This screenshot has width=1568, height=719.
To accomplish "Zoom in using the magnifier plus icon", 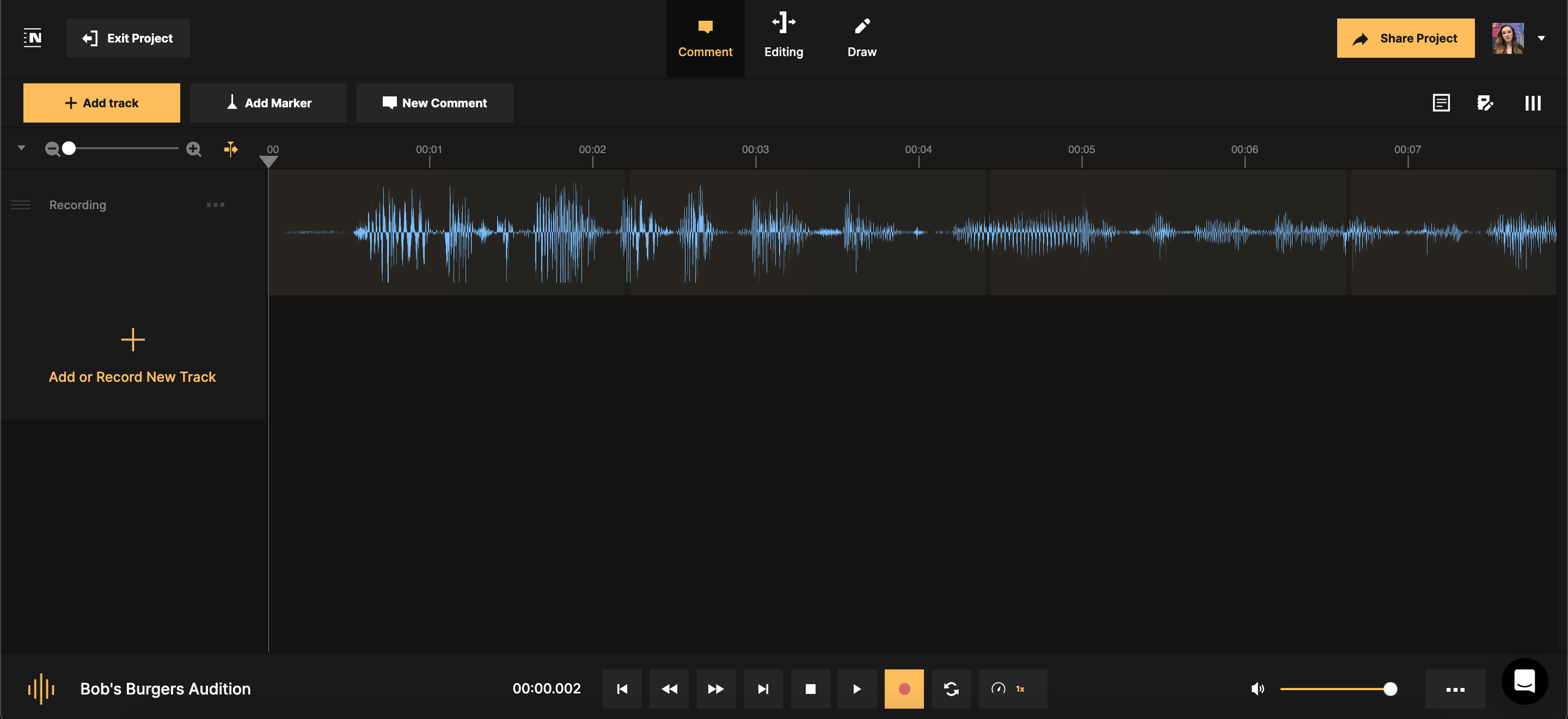I will pos(193,148).
